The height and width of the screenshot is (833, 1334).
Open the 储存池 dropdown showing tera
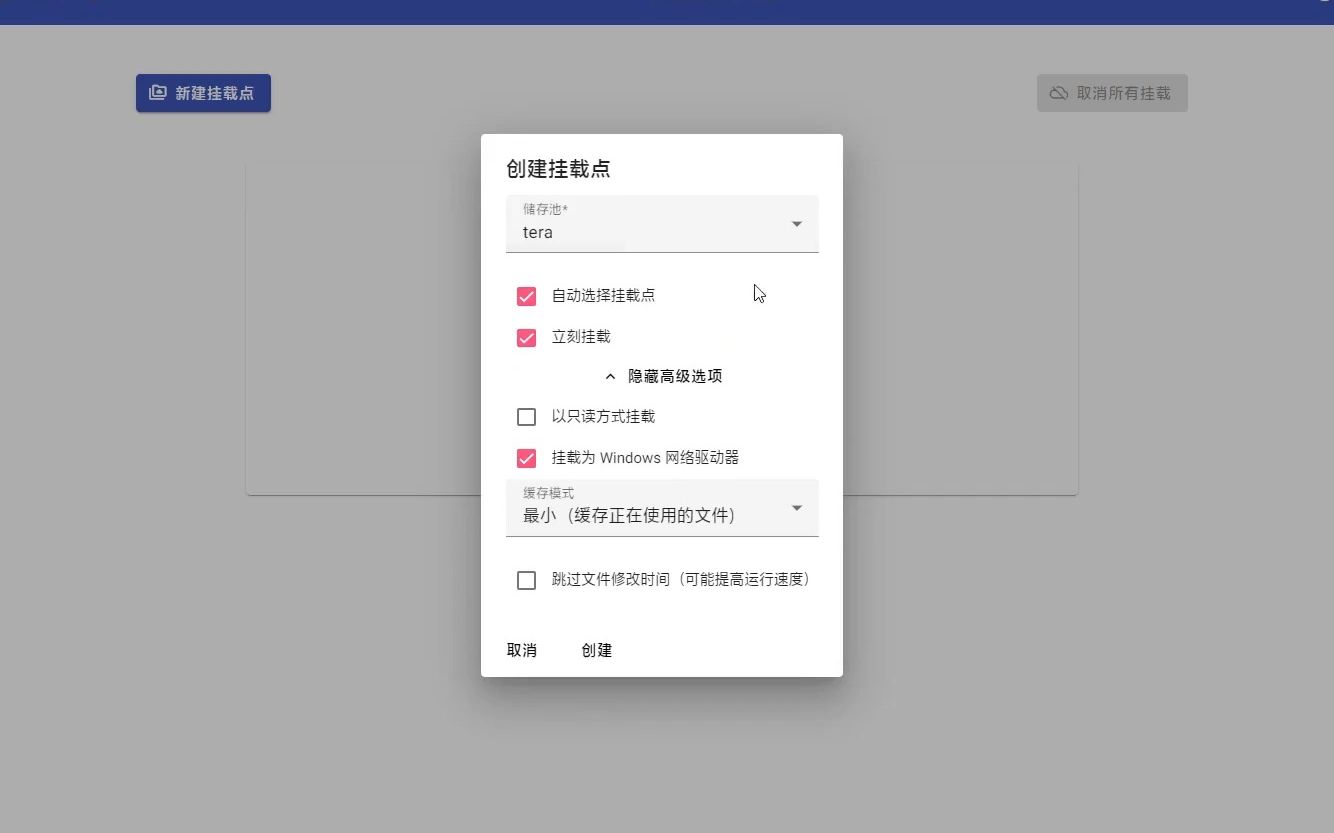[662, 224]
